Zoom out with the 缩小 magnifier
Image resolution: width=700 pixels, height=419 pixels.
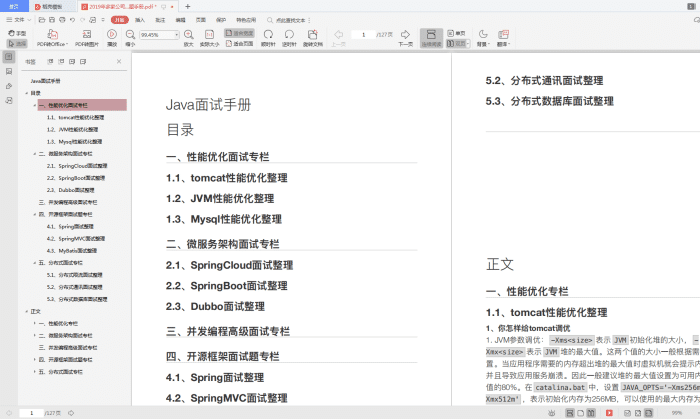130,38
